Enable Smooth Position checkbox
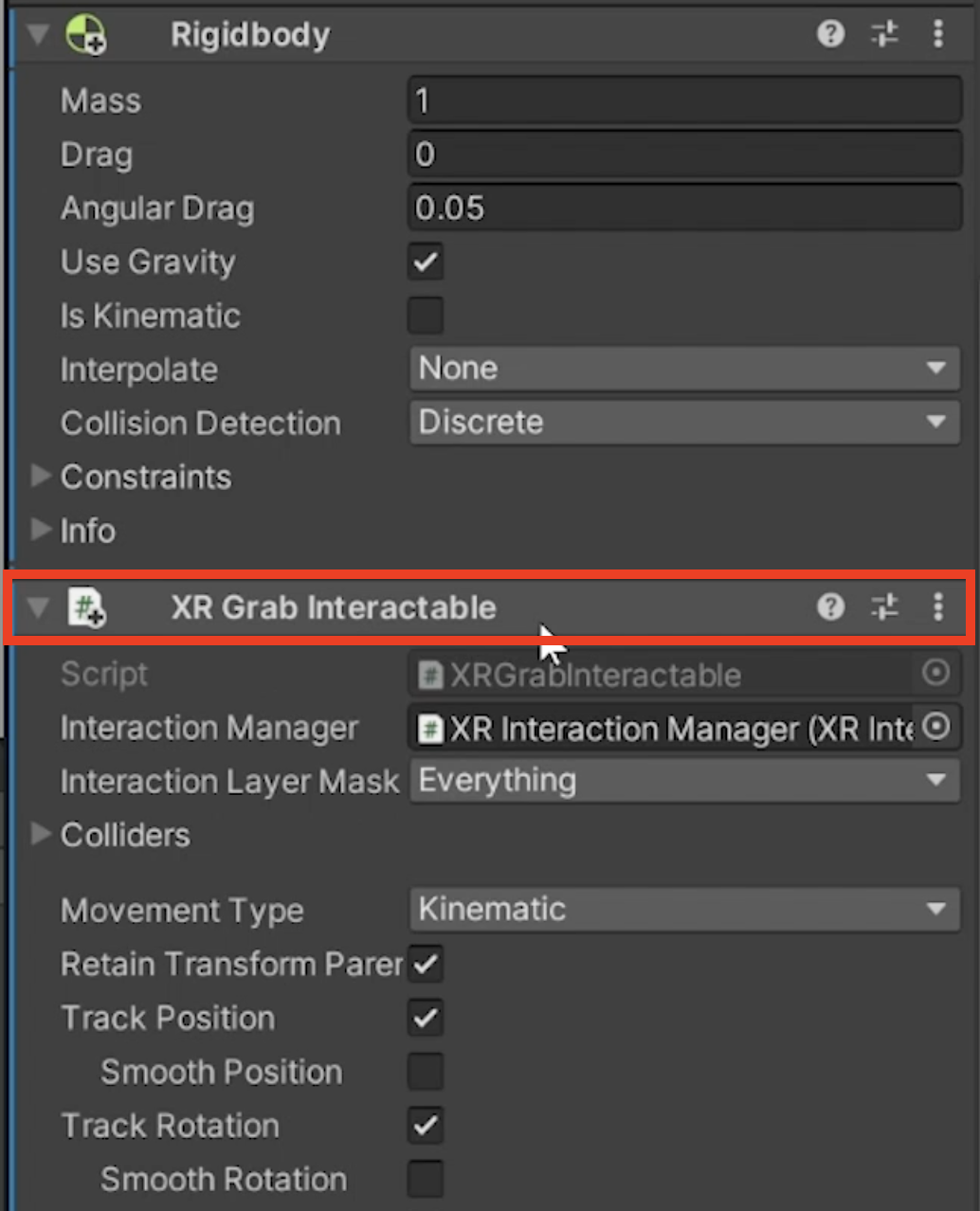This screenshot has height=1211, width=980. pos(426,1072)
